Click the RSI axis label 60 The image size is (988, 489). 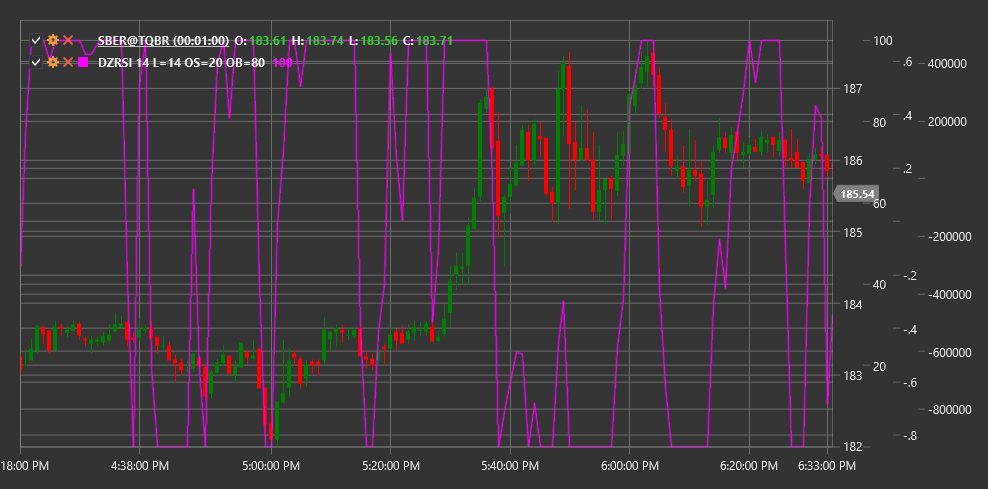click(x=880, y=204)
